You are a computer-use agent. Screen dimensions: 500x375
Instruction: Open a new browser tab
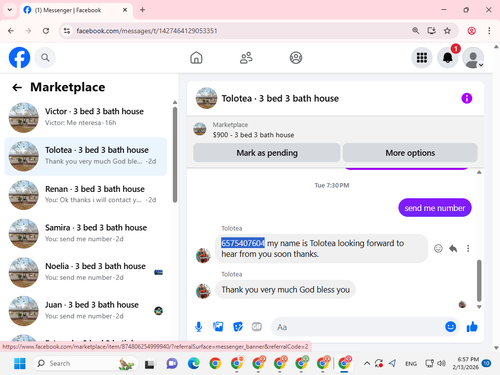(142, 10)
